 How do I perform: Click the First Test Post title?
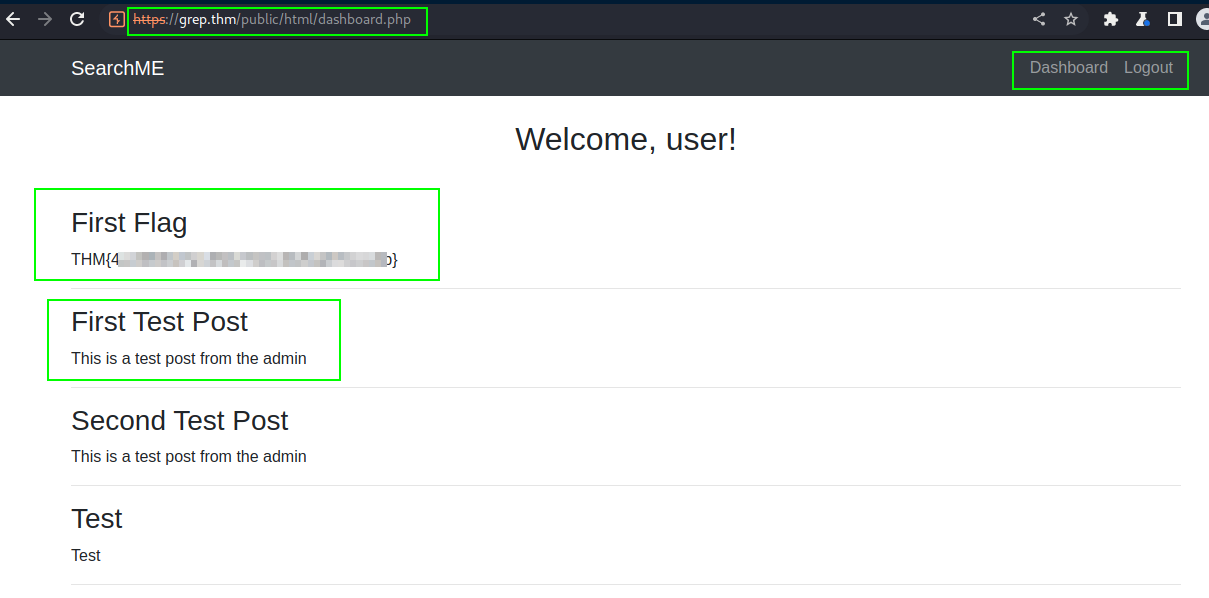pos(159,321)
